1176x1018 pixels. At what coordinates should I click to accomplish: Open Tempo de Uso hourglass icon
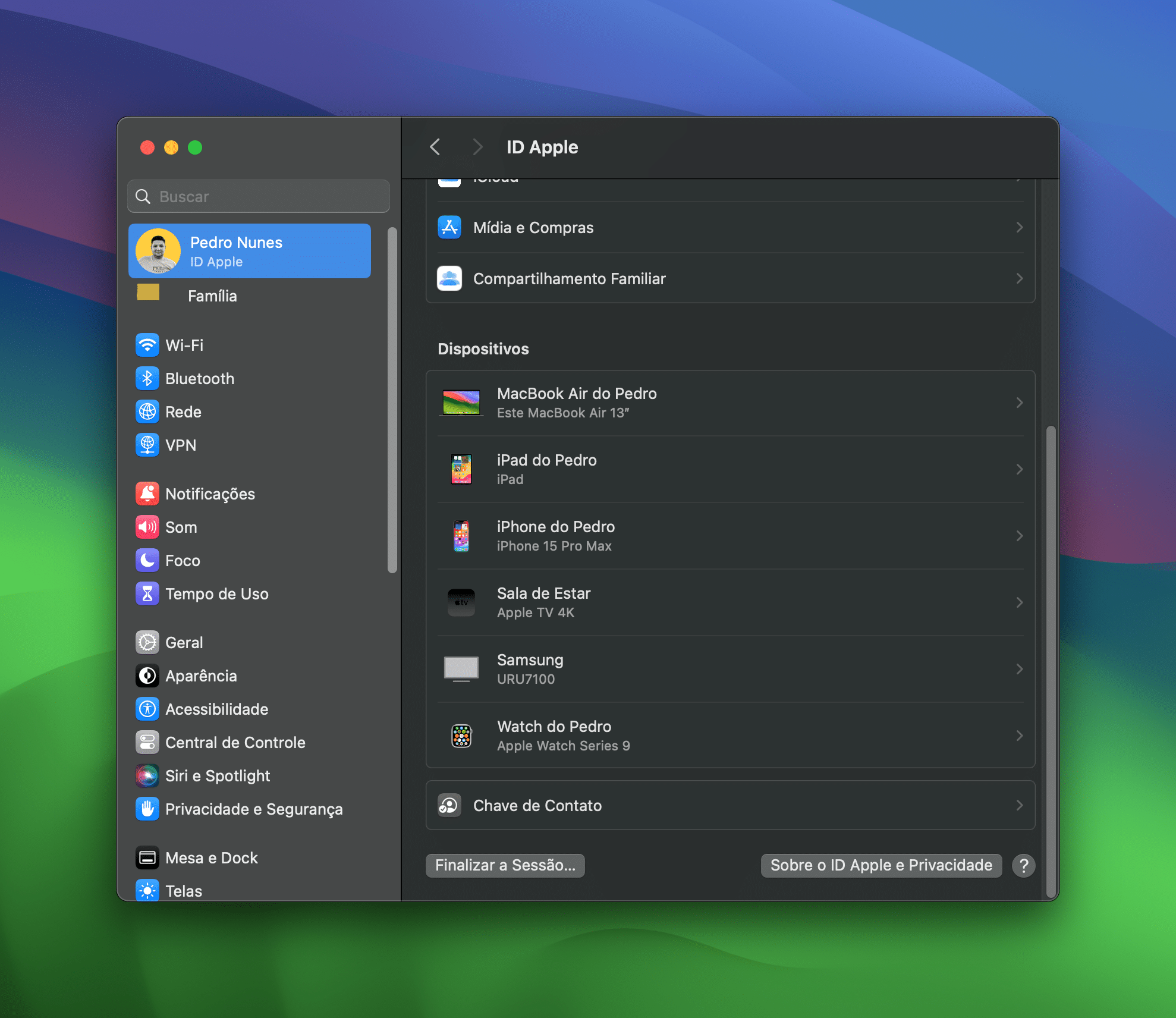point(147,593)
